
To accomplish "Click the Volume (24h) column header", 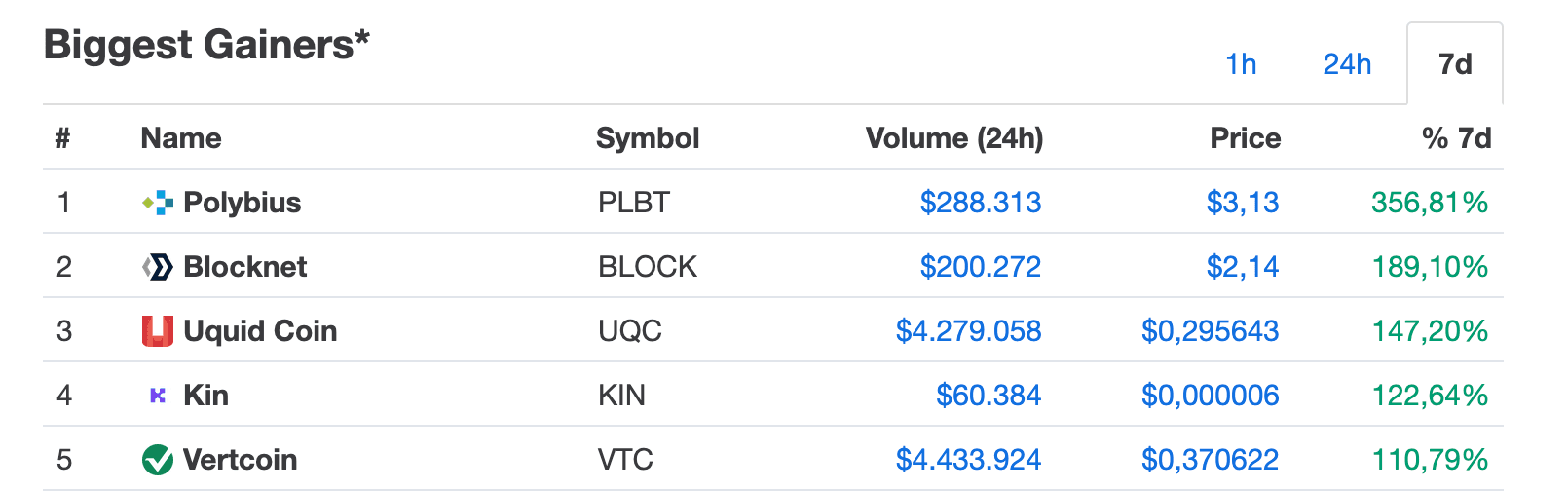I will (953, 138).
